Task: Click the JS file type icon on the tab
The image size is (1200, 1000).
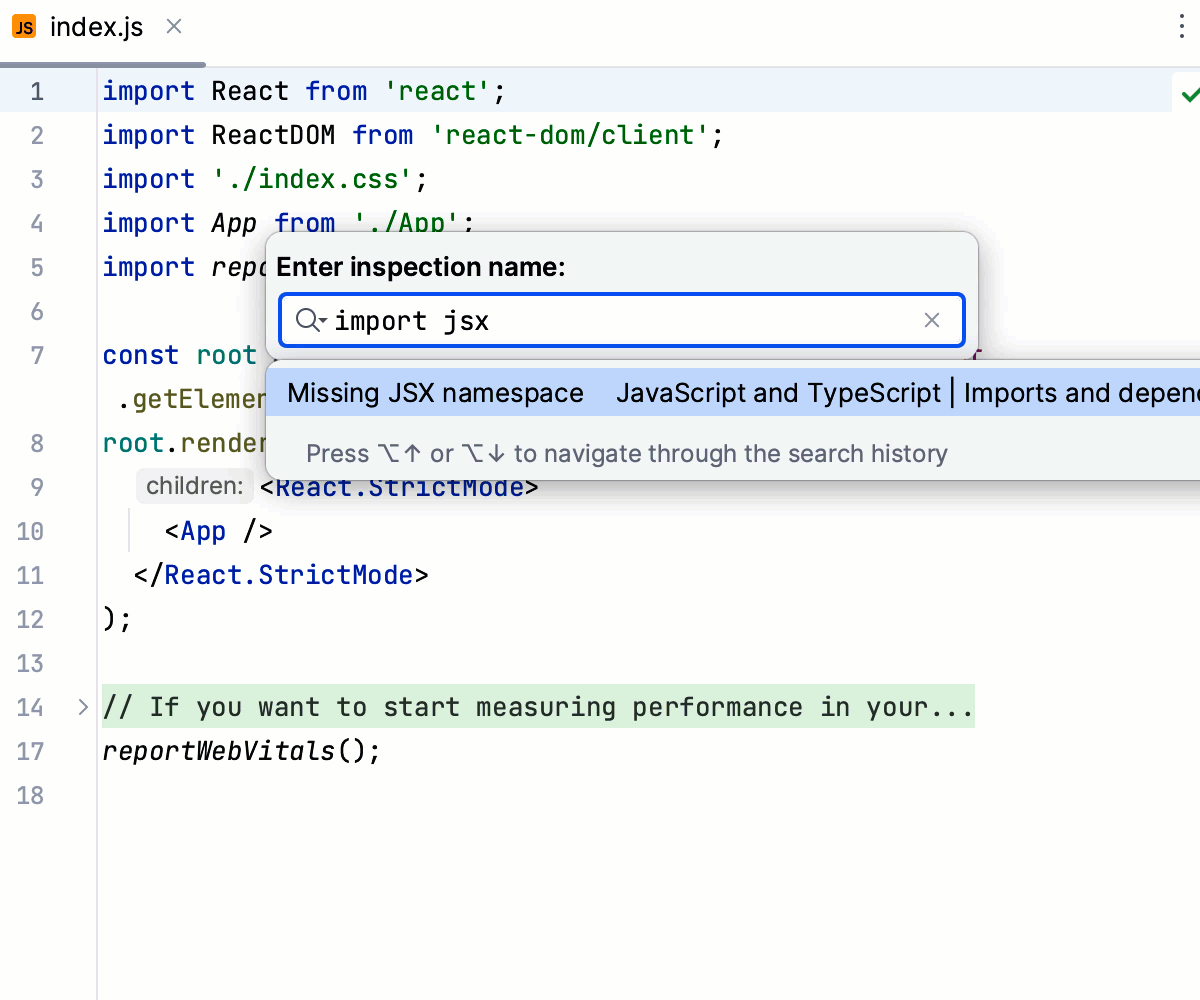Action: [x=23, y=26]
